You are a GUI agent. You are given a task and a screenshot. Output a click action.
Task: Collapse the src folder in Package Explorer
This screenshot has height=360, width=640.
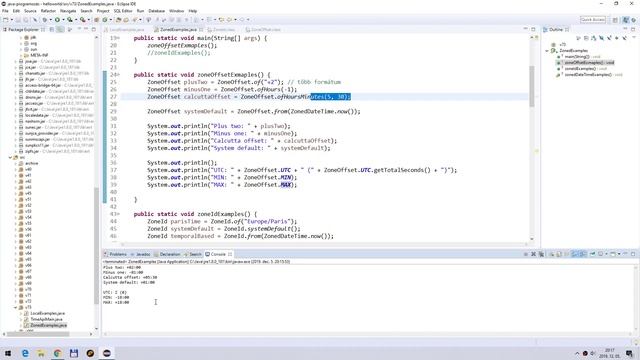tap(11, 157)
